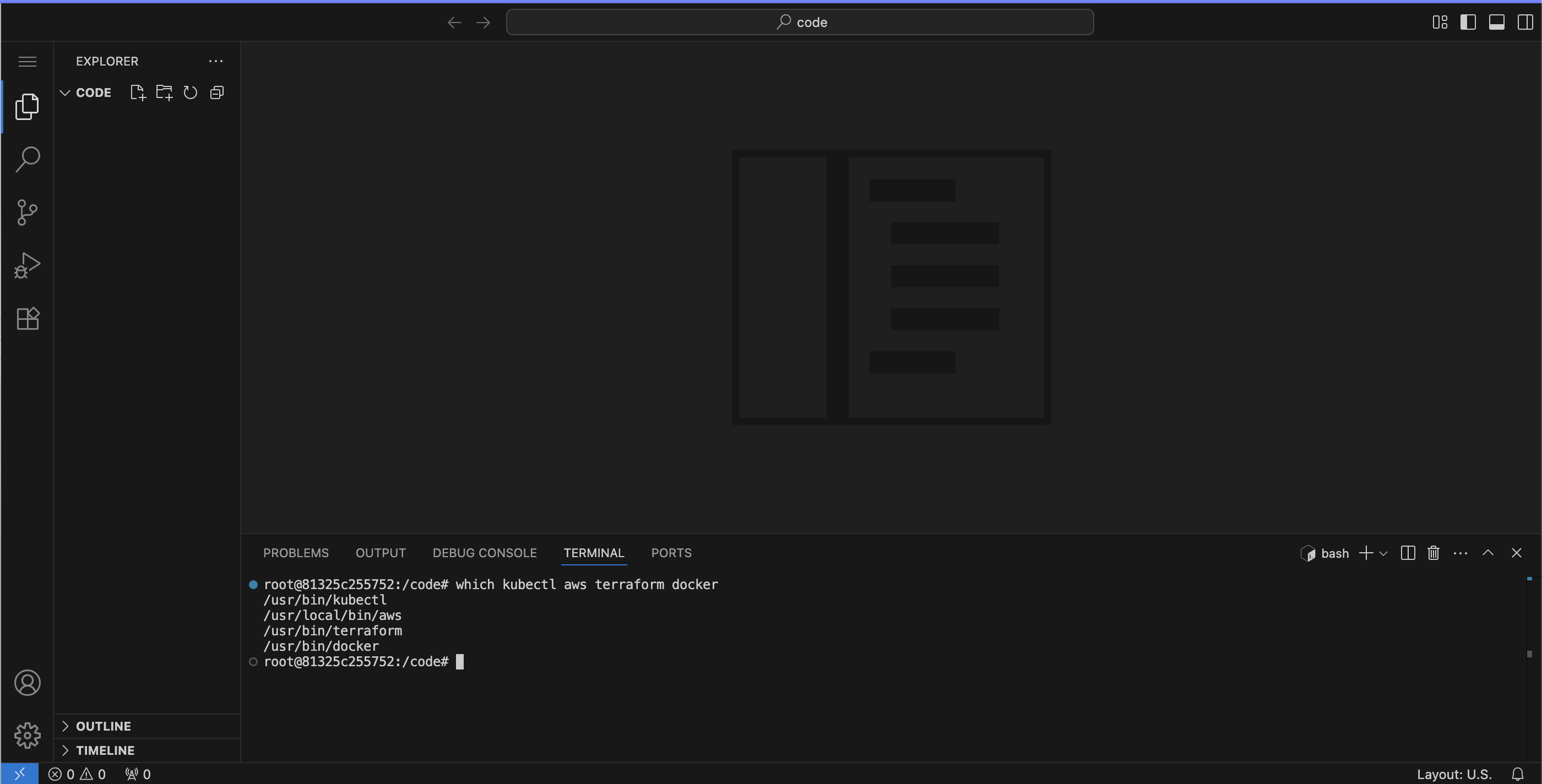Select the Source Control icon

[x=27, y=213]
